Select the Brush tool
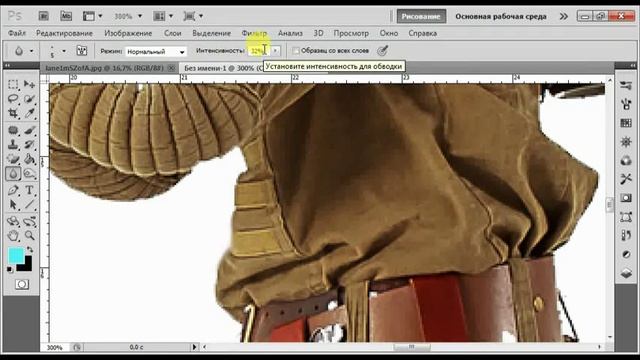The height and width of the screenshot is (360, 640). [x=29, y=131]
